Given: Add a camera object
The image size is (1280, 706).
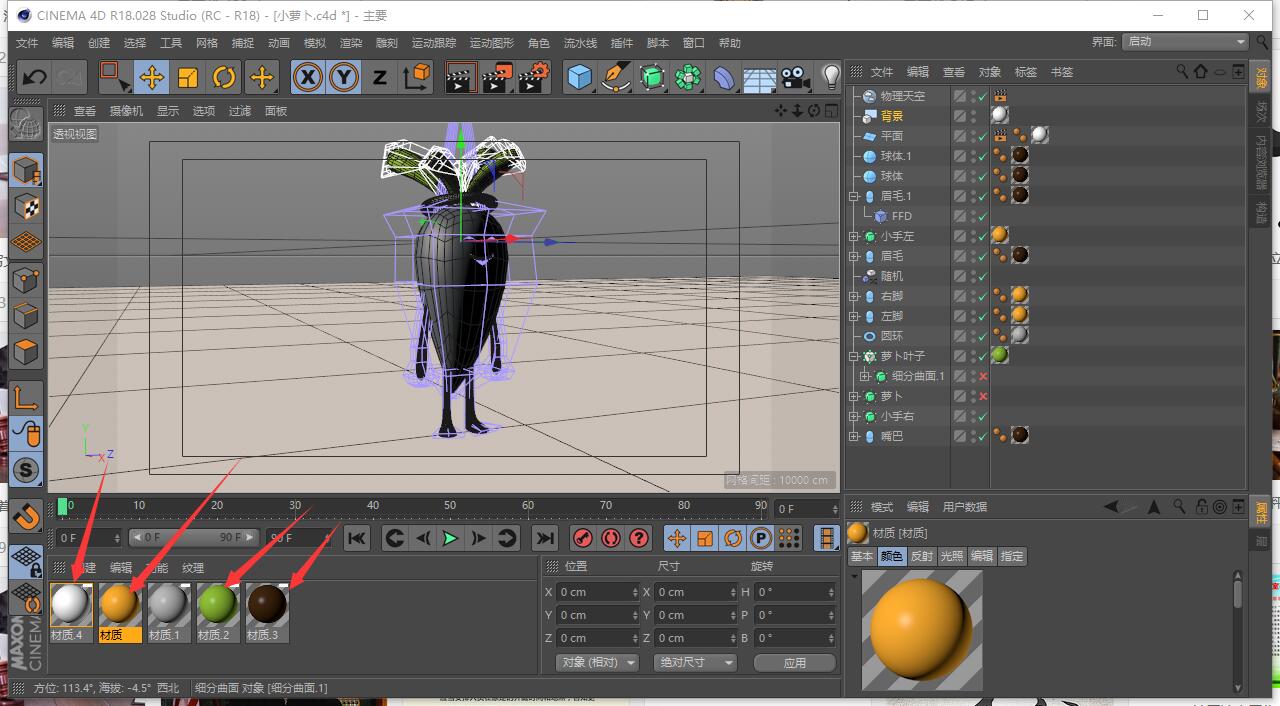Looking at the screenshot, I should 796,77.
